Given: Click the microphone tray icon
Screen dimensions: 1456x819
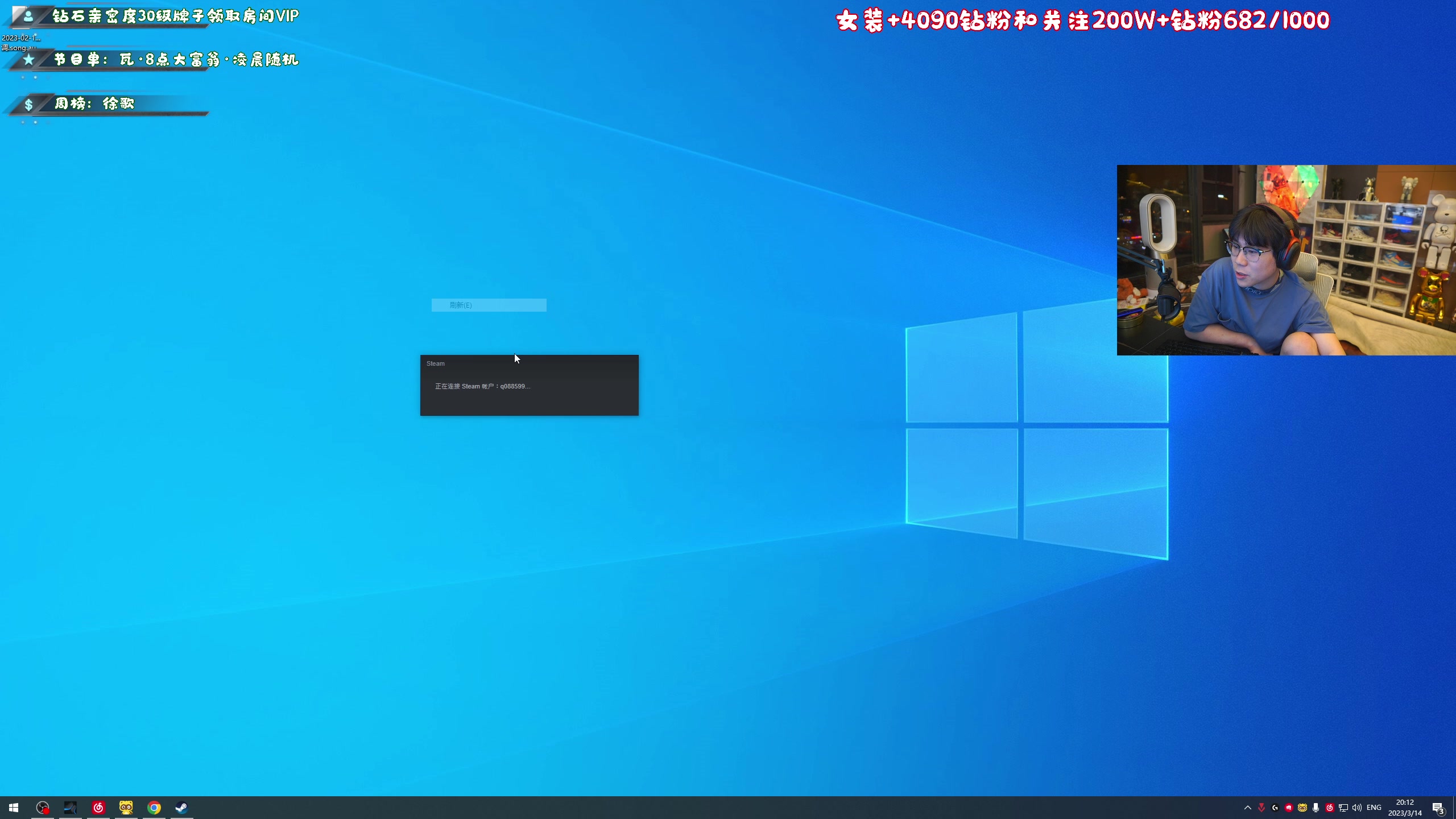Looking at the screenshot, I should point(1316,808).
